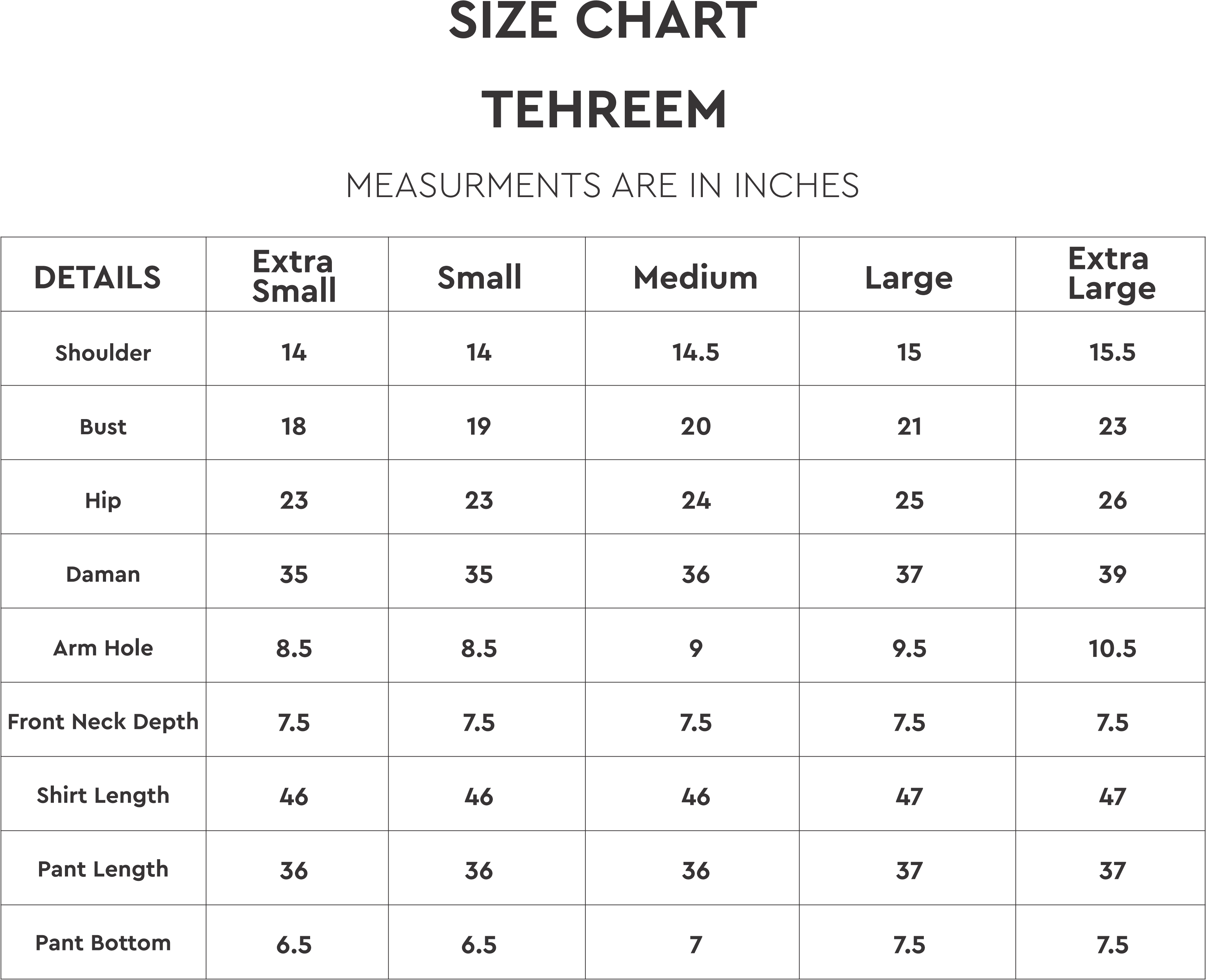1206x980 pixels.
Task: Click the Extra Large column header
Action: [1111, 274]
